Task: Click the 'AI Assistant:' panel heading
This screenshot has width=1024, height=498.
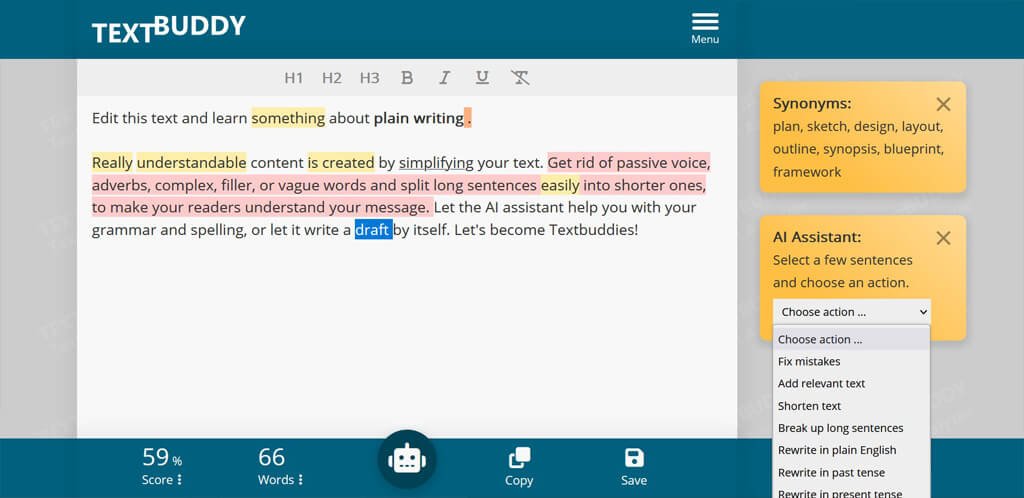Action: 817,237
